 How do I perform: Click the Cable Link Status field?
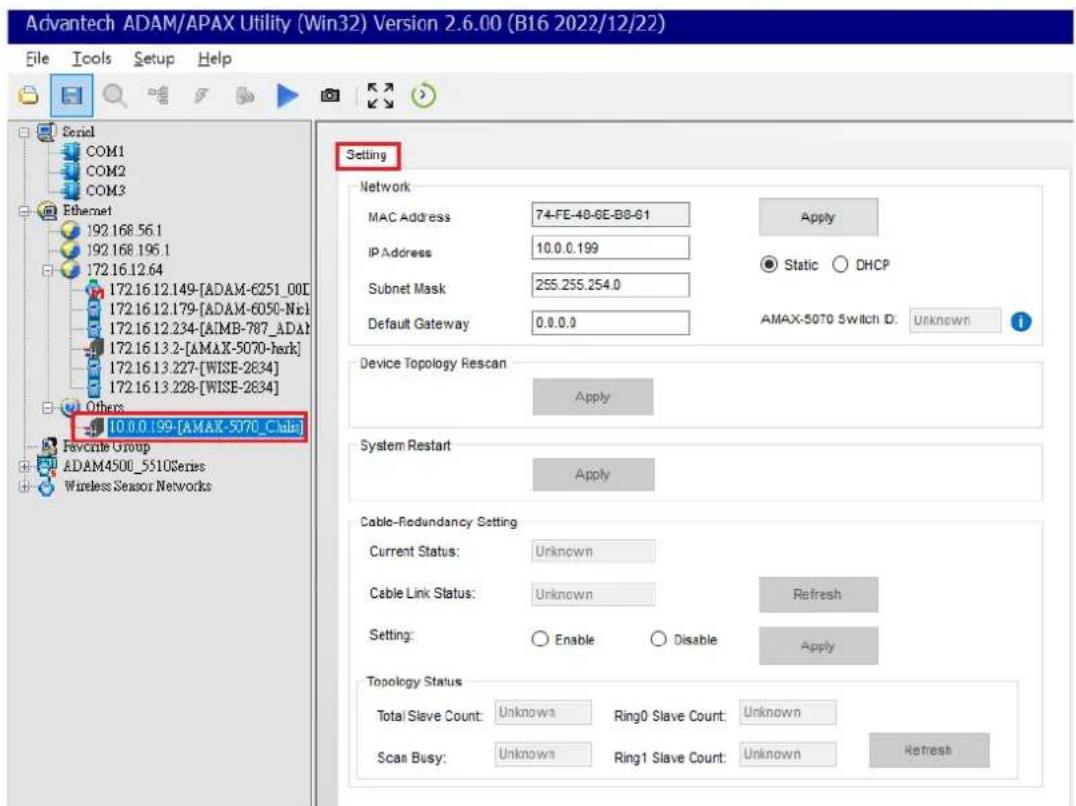click(593, 594)
